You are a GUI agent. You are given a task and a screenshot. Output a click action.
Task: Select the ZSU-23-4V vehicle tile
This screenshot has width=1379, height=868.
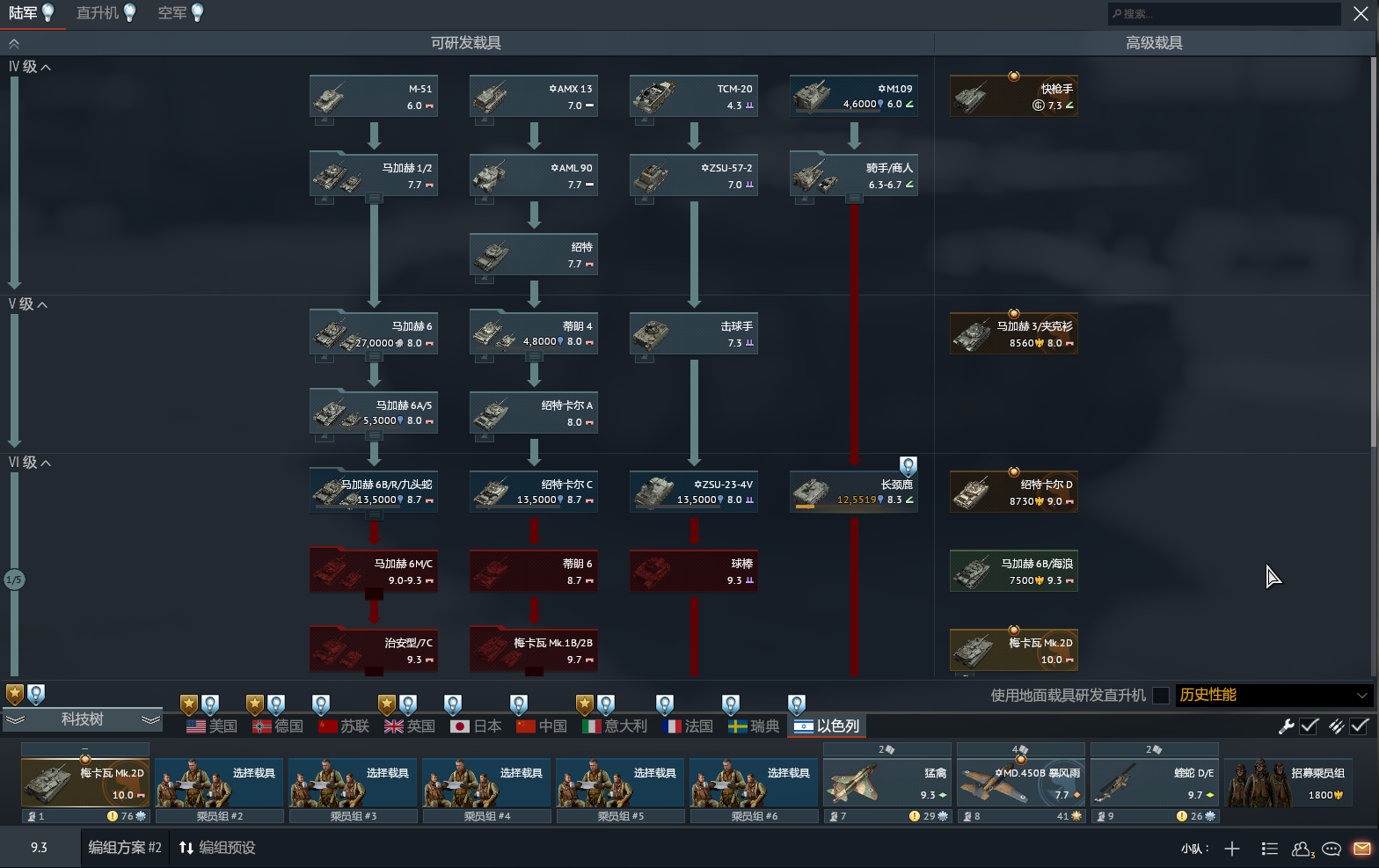point(694,492)
